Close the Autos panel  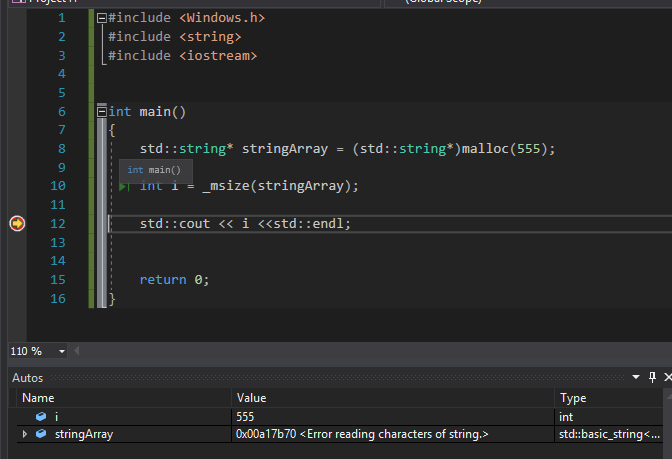point(666,377)
